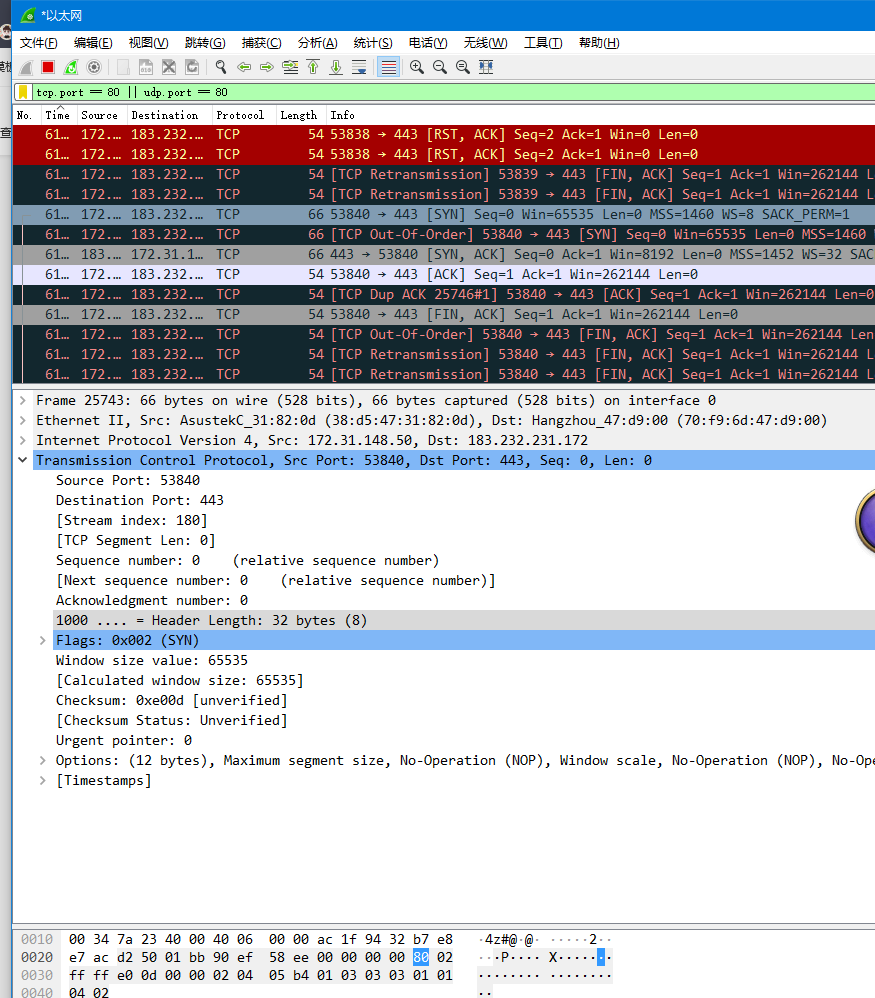Toggle auto-scroll during live capture

point(359,67)
